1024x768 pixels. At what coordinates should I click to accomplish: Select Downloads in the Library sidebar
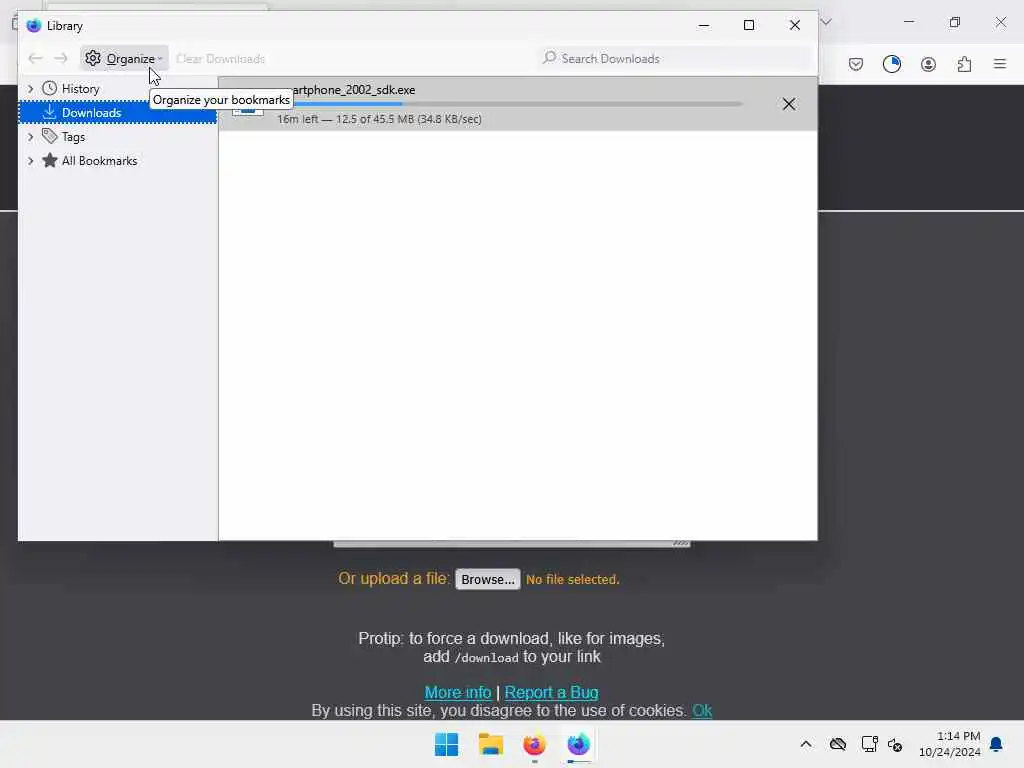[x=118, y=112]
